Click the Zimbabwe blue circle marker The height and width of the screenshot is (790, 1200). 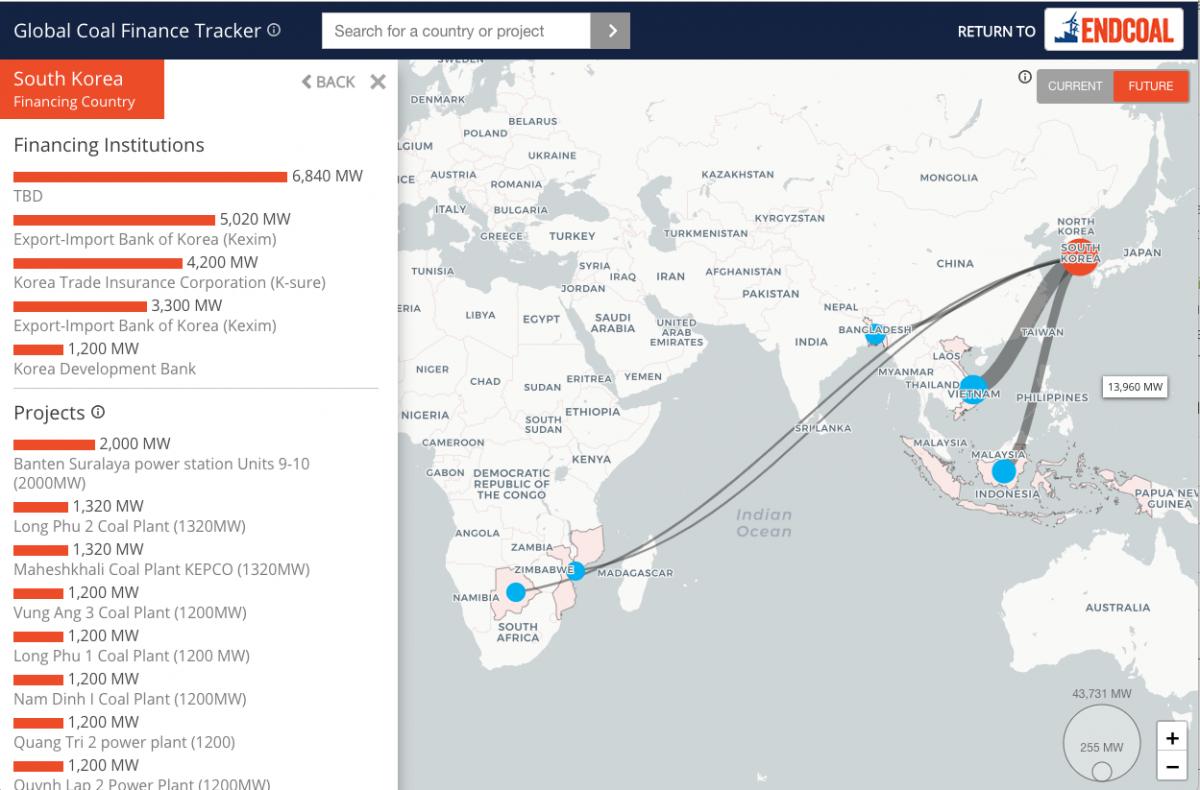(576, 571)
